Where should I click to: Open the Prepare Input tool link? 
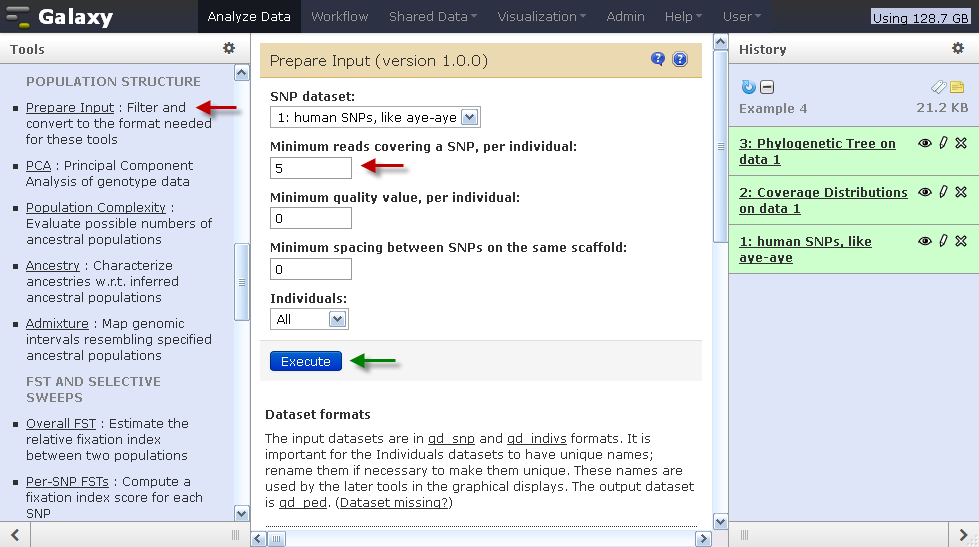pos(70,107)
